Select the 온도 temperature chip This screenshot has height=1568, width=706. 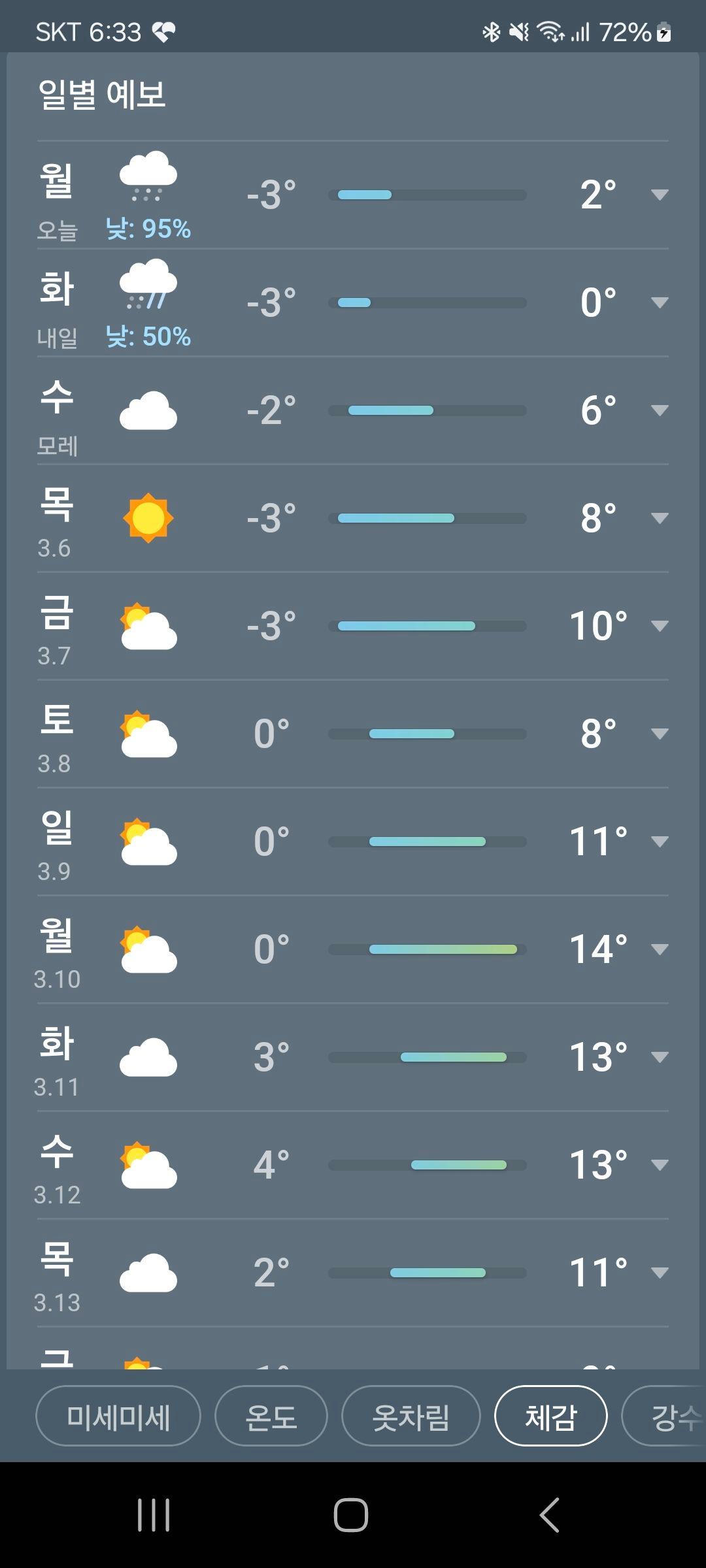coord(271,1416)
